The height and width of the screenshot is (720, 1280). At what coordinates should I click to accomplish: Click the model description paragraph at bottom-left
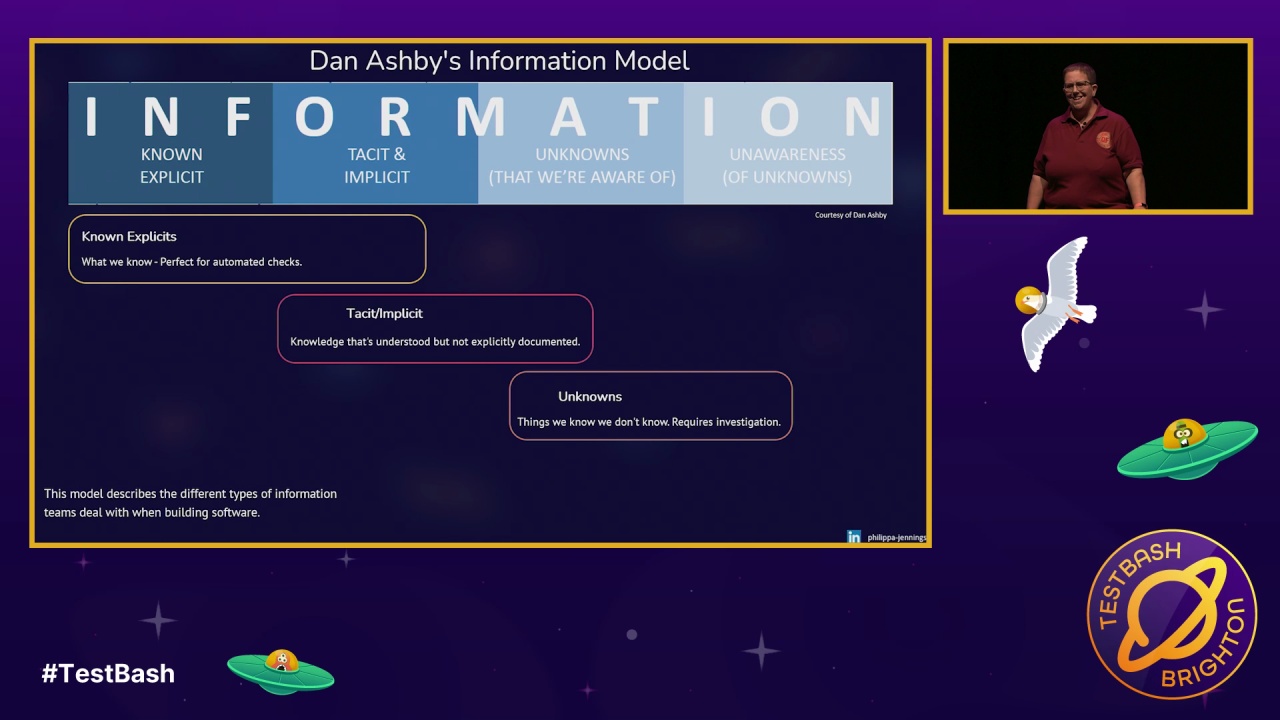[x=190, y=503]
